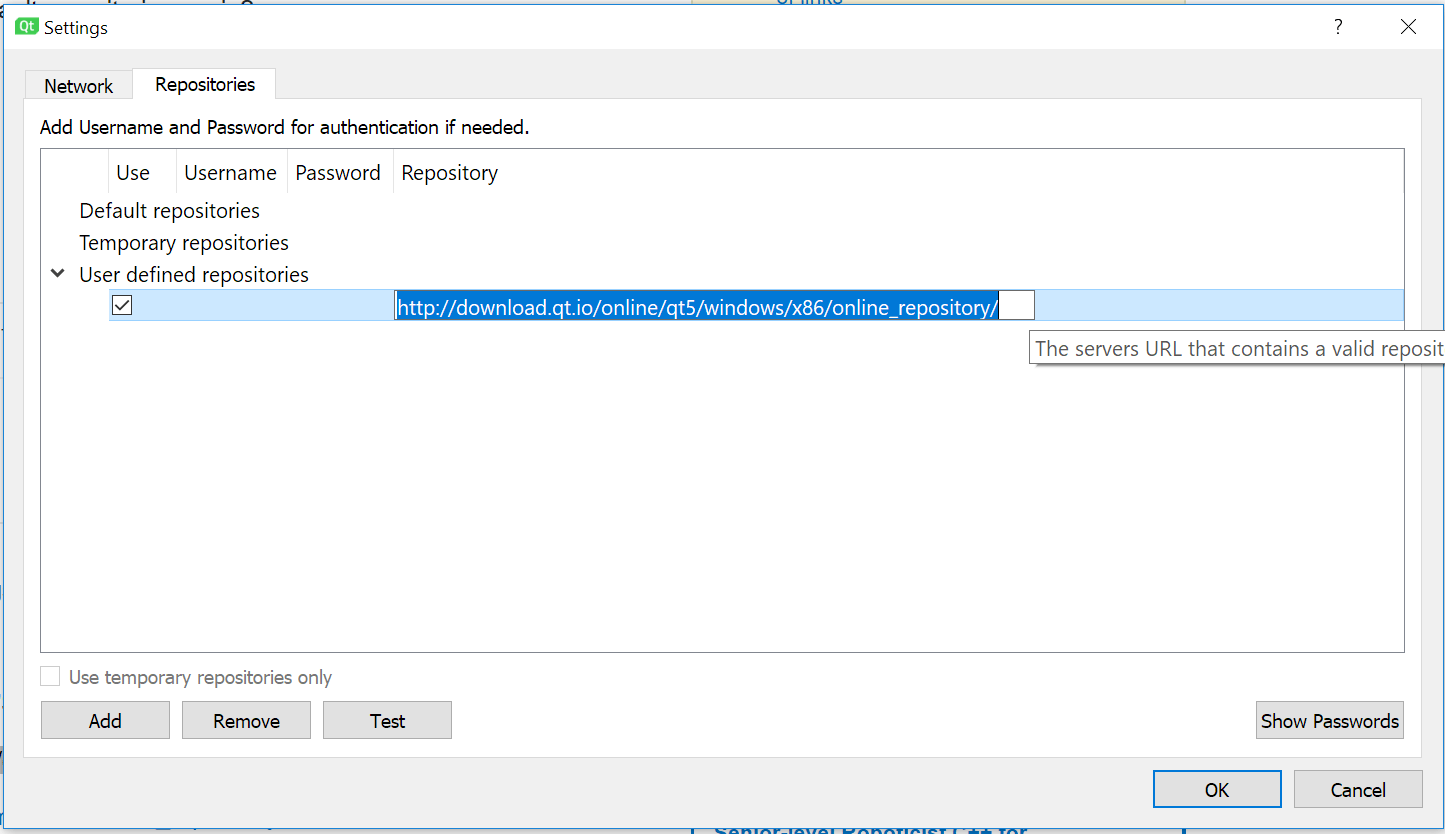Click the Add button

point(105,720)
